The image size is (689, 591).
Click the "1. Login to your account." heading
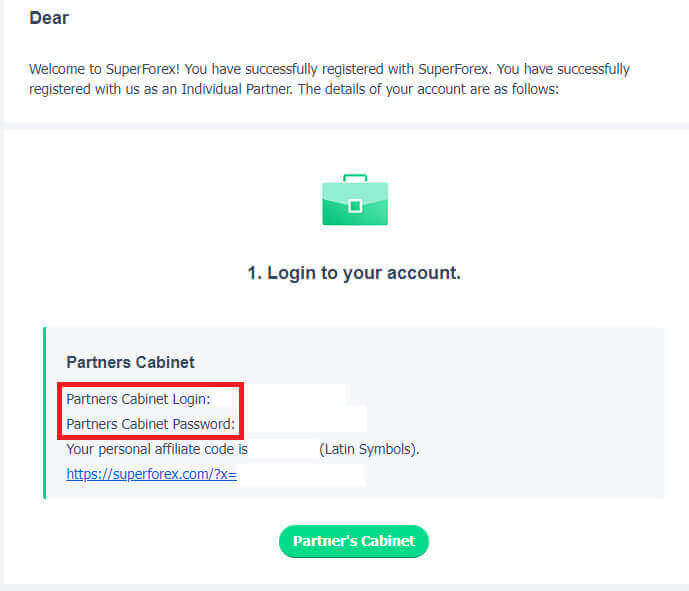coord(354,272)
